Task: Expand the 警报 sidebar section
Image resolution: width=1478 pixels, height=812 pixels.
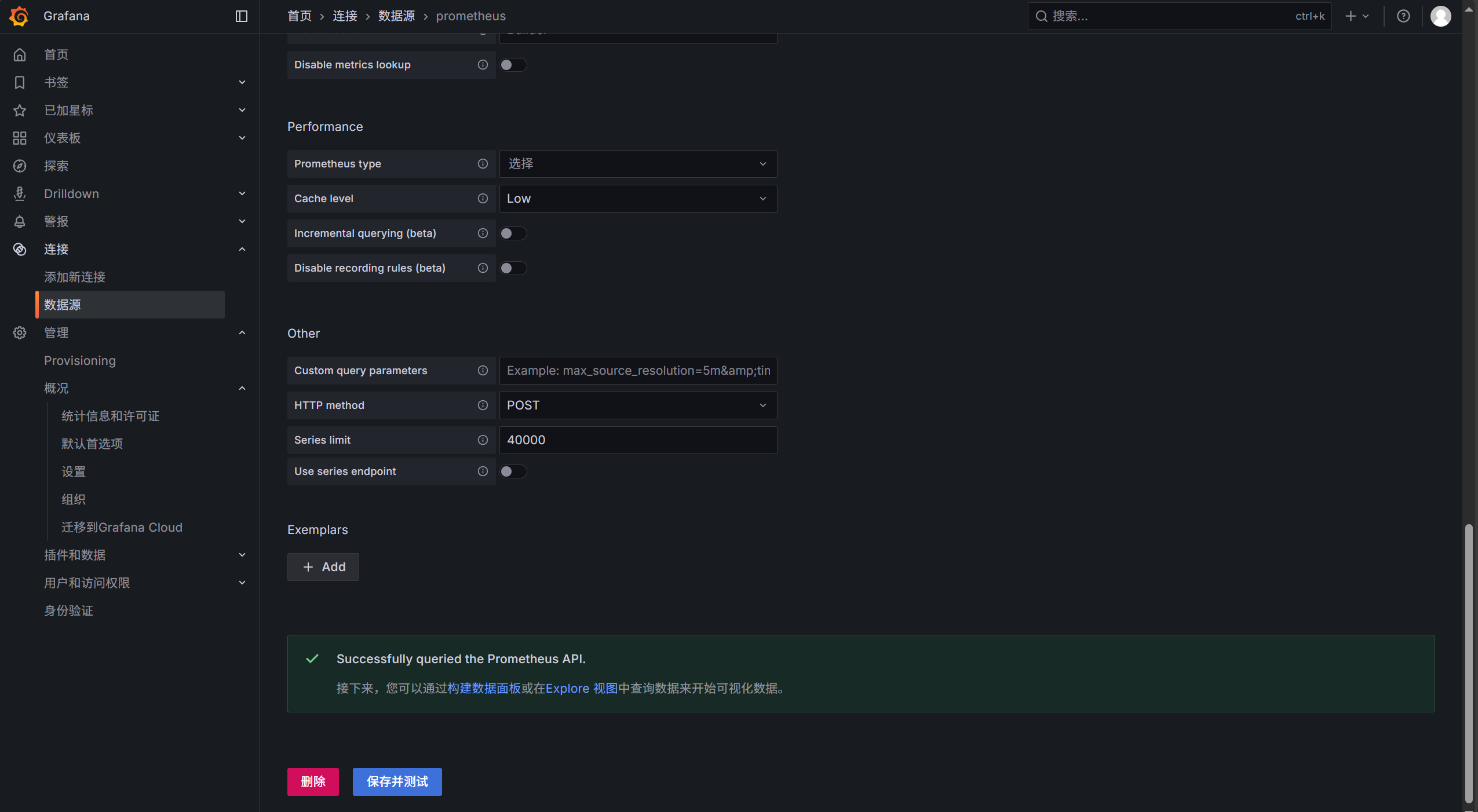Action: click(x=242, y=221)
